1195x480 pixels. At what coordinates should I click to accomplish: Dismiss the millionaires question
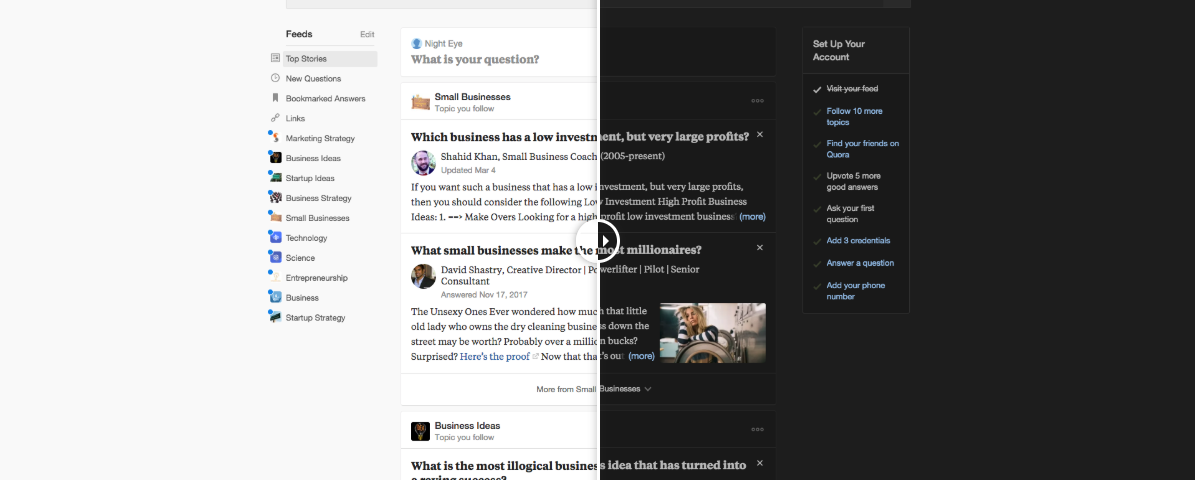(x=759, y=248)
